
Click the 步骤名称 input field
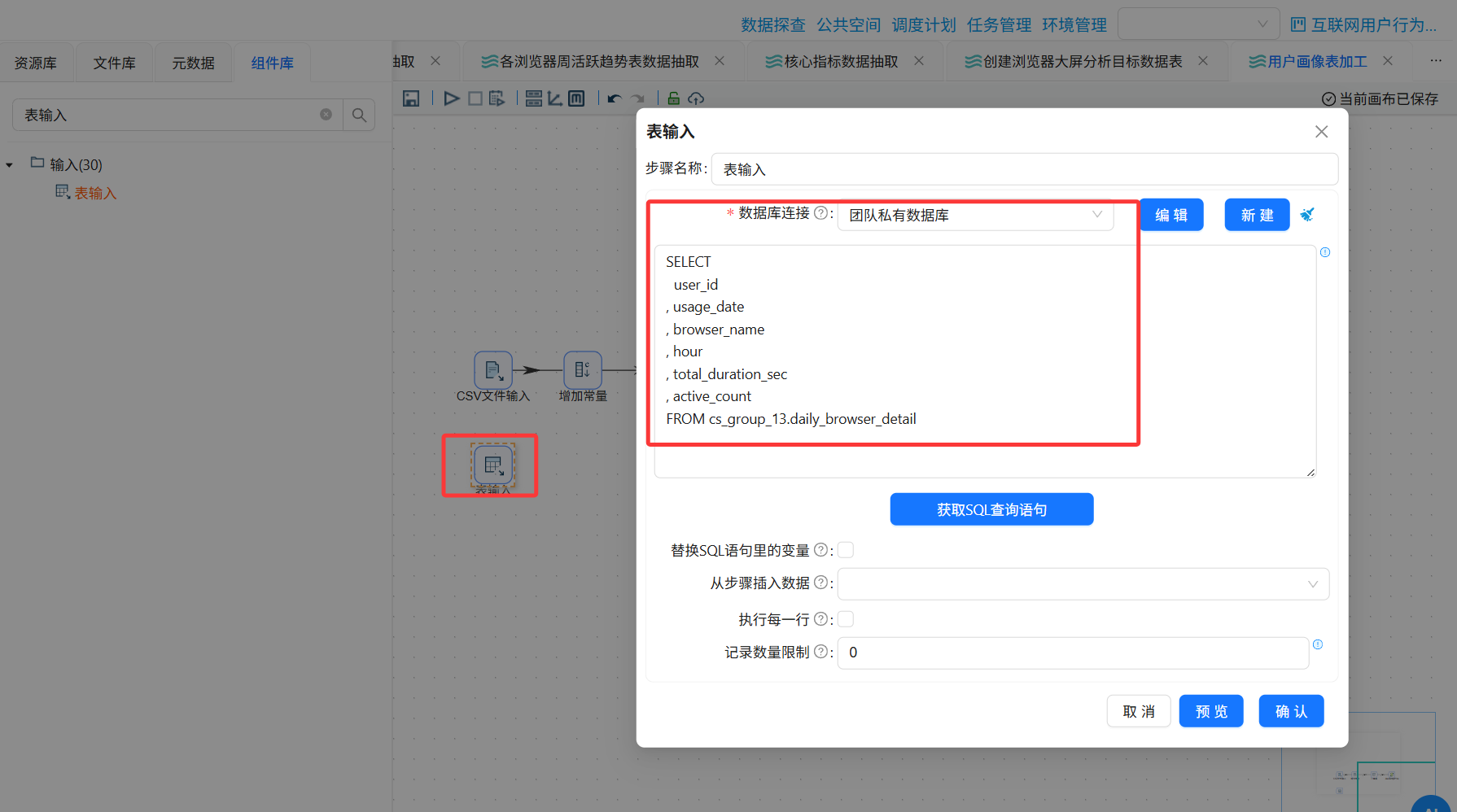pos(1024,169)
